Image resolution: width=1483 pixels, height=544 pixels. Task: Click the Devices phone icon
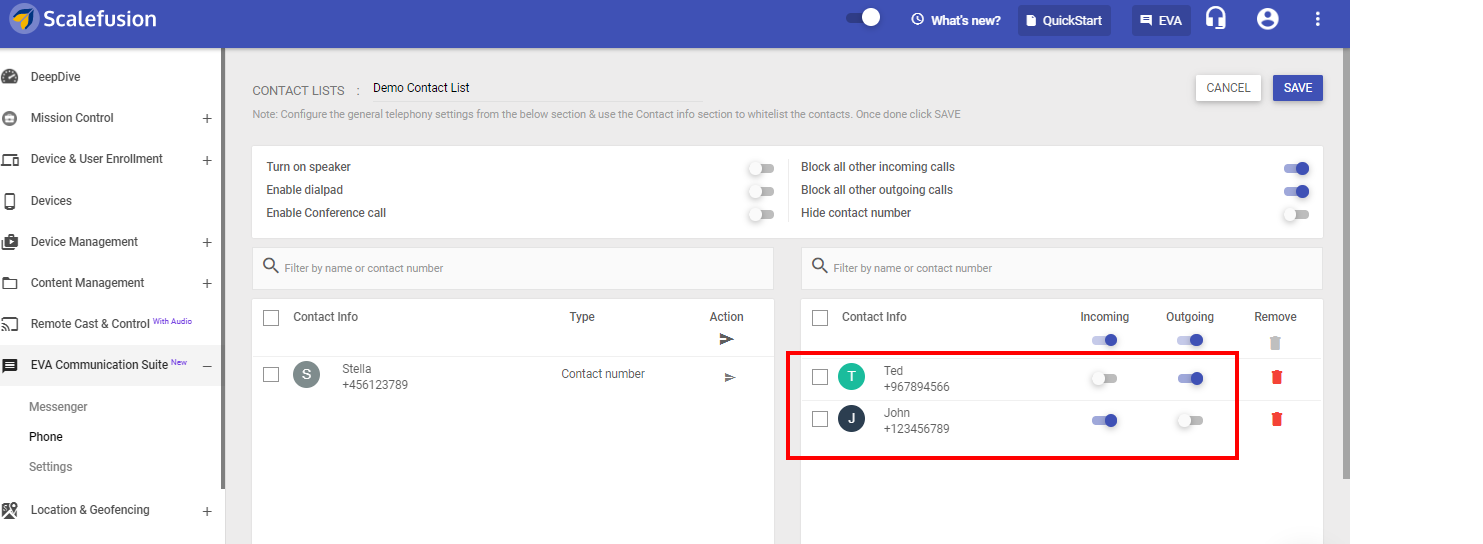[x=10, y=201]
